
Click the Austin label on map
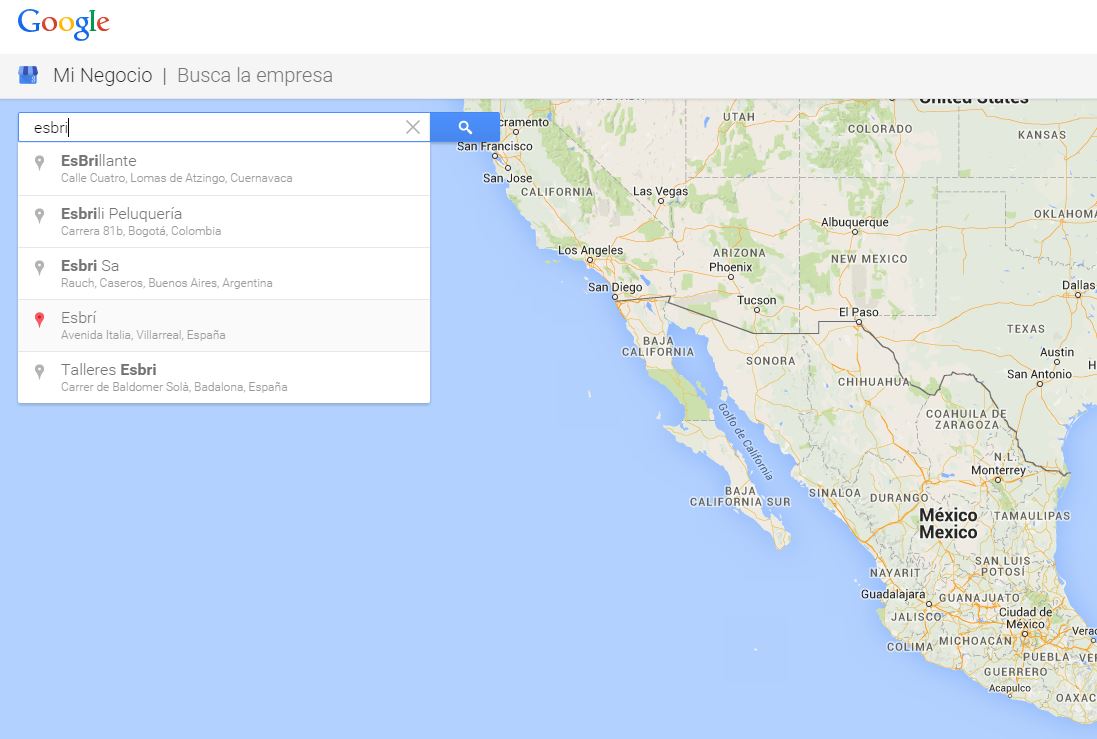click(x=1056, y=352)
